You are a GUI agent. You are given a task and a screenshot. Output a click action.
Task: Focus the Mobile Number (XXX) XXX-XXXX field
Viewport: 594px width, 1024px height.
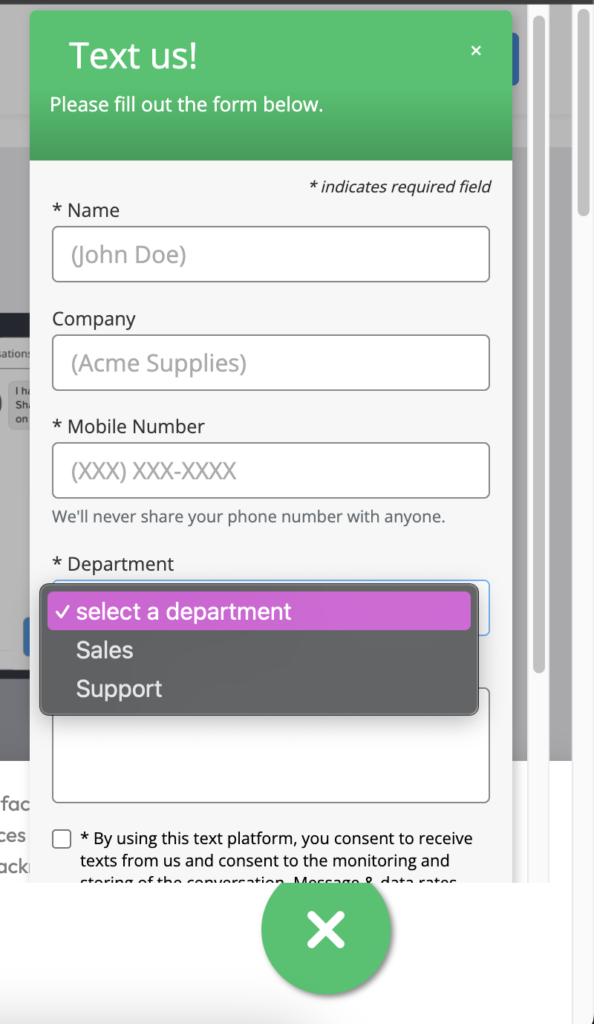tap(271, 470)
